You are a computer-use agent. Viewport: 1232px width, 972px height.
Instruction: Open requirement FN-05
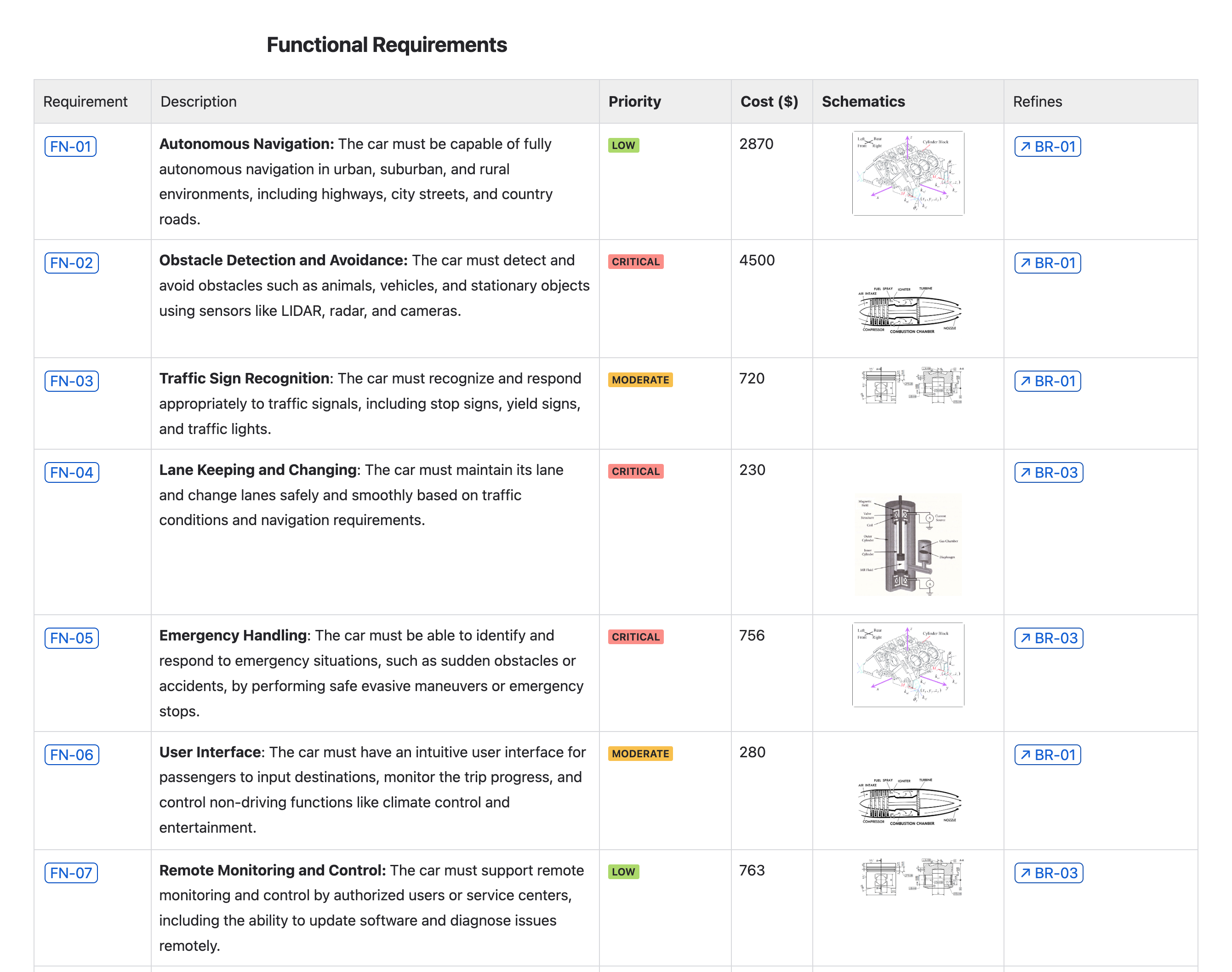click(x=71, y=638)
